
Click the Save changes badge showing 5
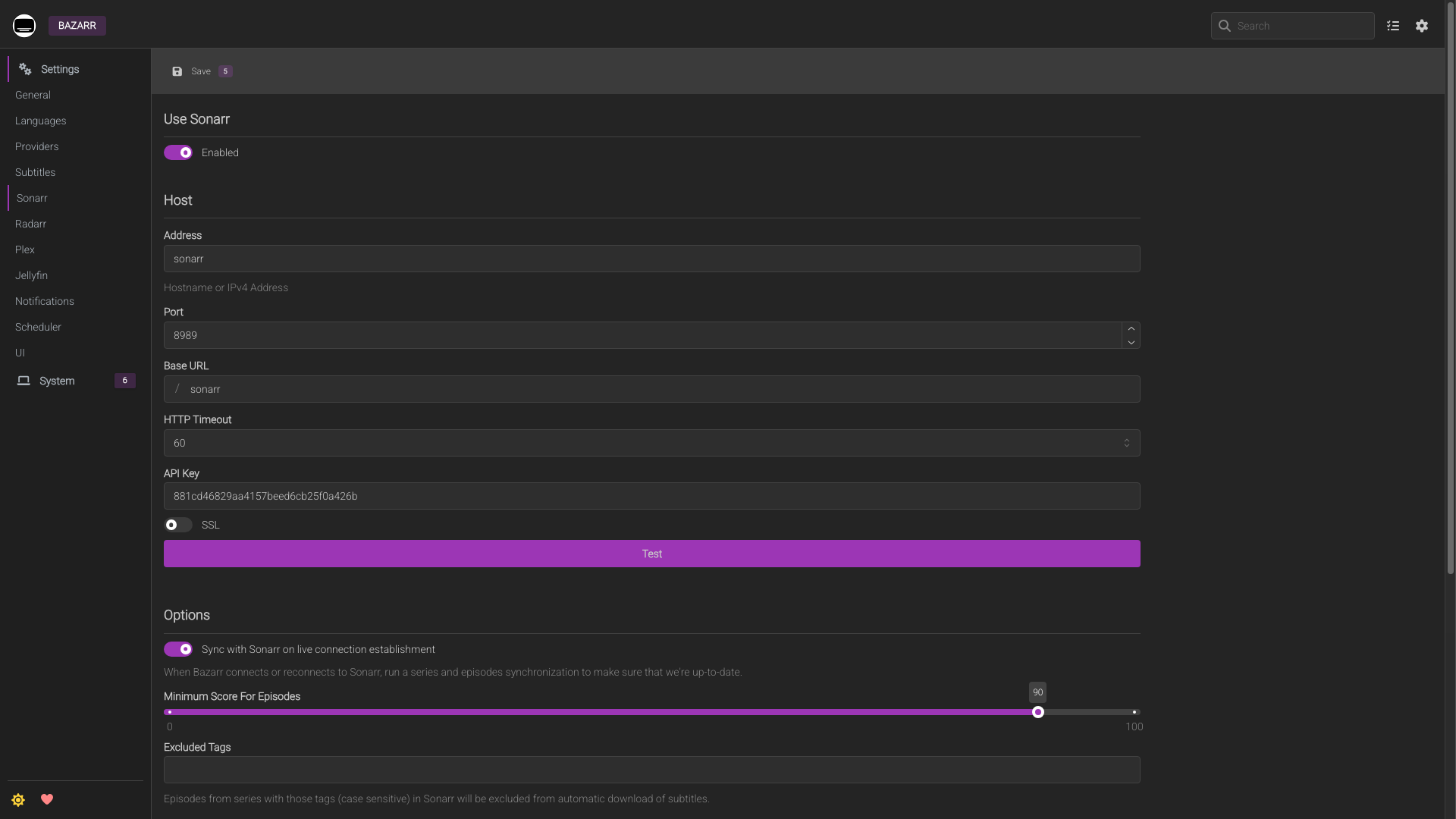click(x=225, y=71)
